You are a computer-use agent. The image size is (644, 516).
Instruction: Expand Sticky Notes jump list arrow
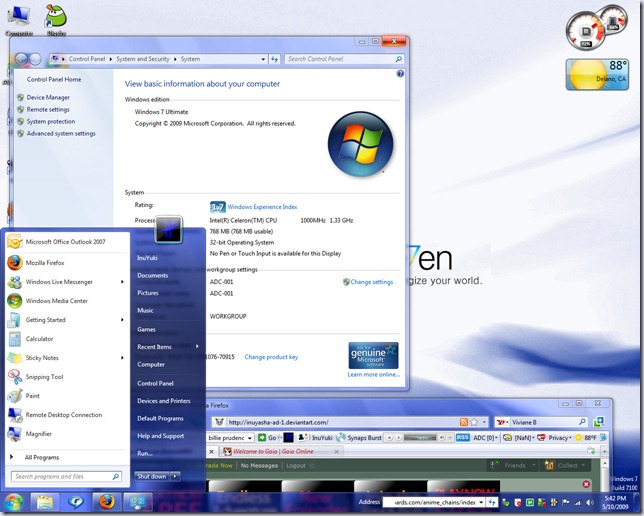pos(122,358)
